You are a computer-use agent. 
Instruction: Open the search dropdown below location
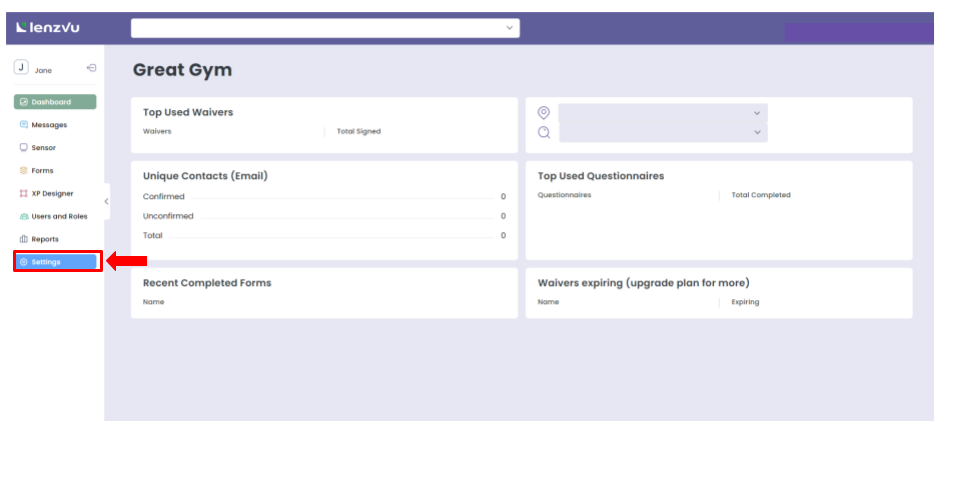663,132
